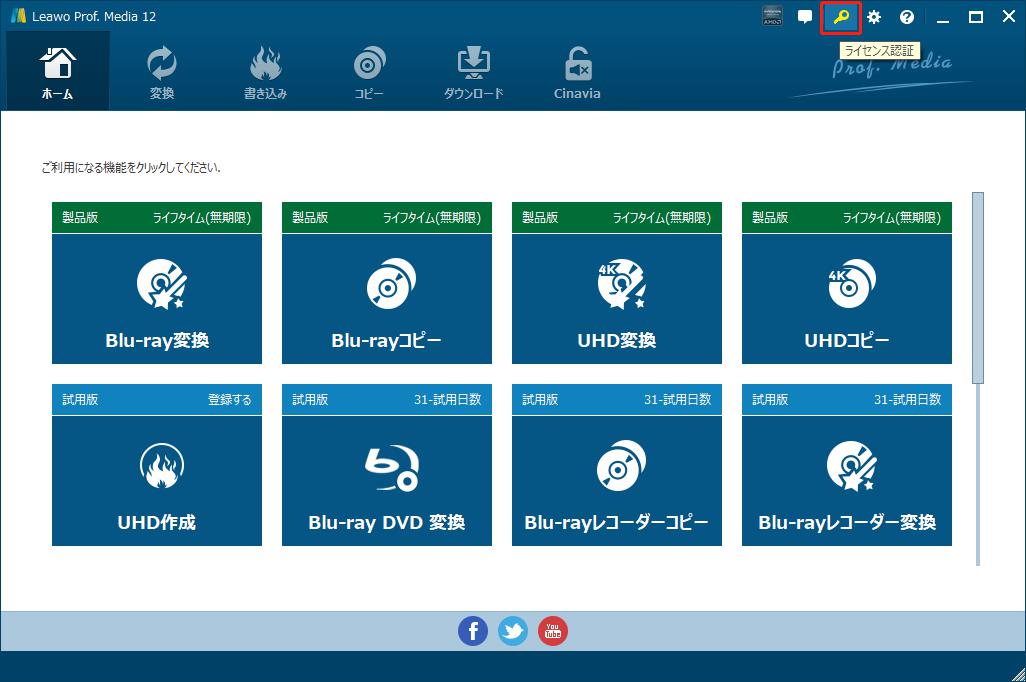Open the help question mark icon
Screen dimensions: 1026x682
point(906,17)
